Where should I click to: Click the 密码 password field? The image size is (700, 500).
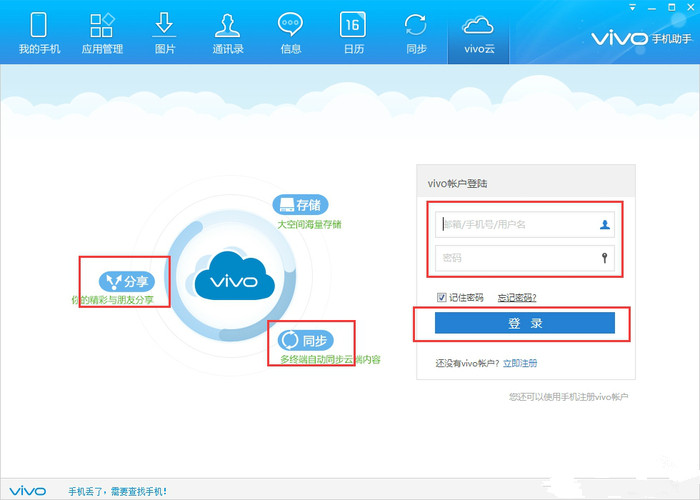pyautogui.click(x=525, y=258)
